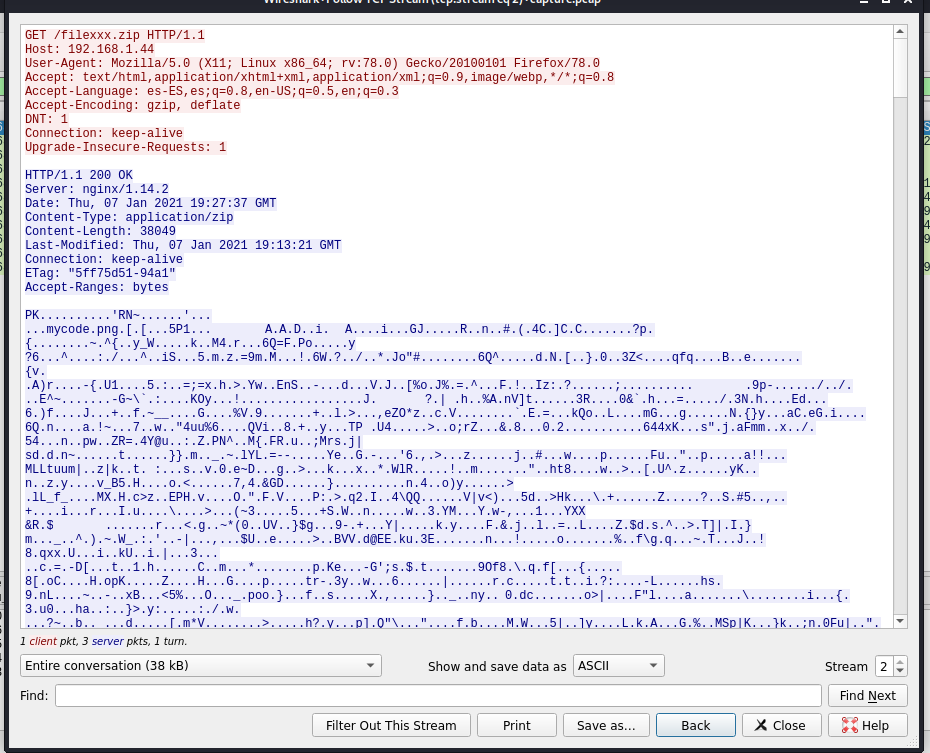
Task: Click the '1 client pkt, 3 server pkts' status text
Action: click(x=104, y=641)
